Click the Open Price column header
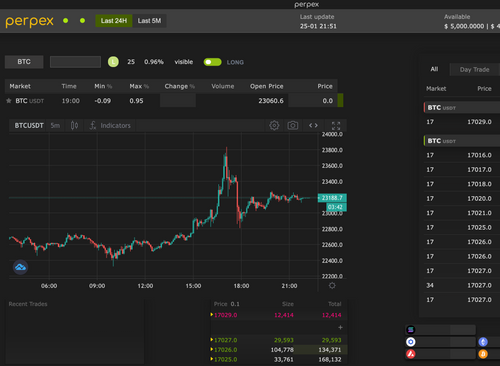Viewport: 500px width, 366px height. click(x=267, y=86)
